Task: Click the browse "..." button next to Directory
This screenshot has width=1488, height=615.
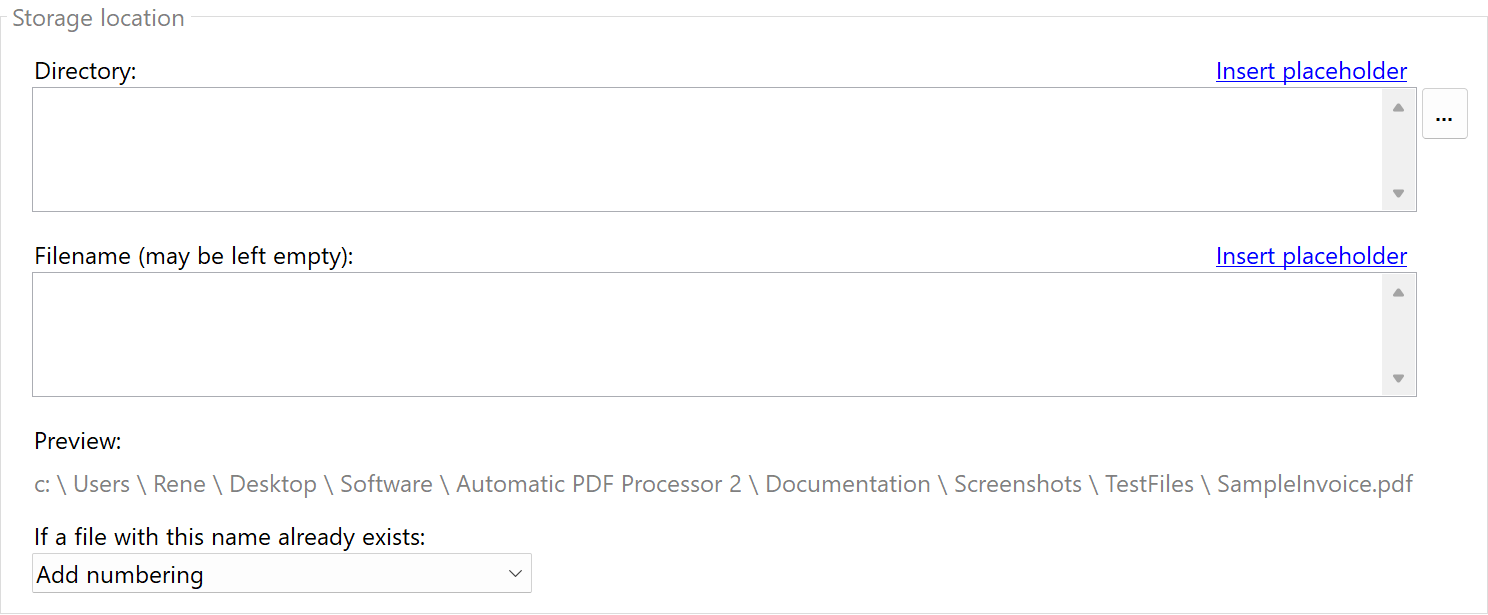Action: pyautogui.click(x=1444, y=113)
